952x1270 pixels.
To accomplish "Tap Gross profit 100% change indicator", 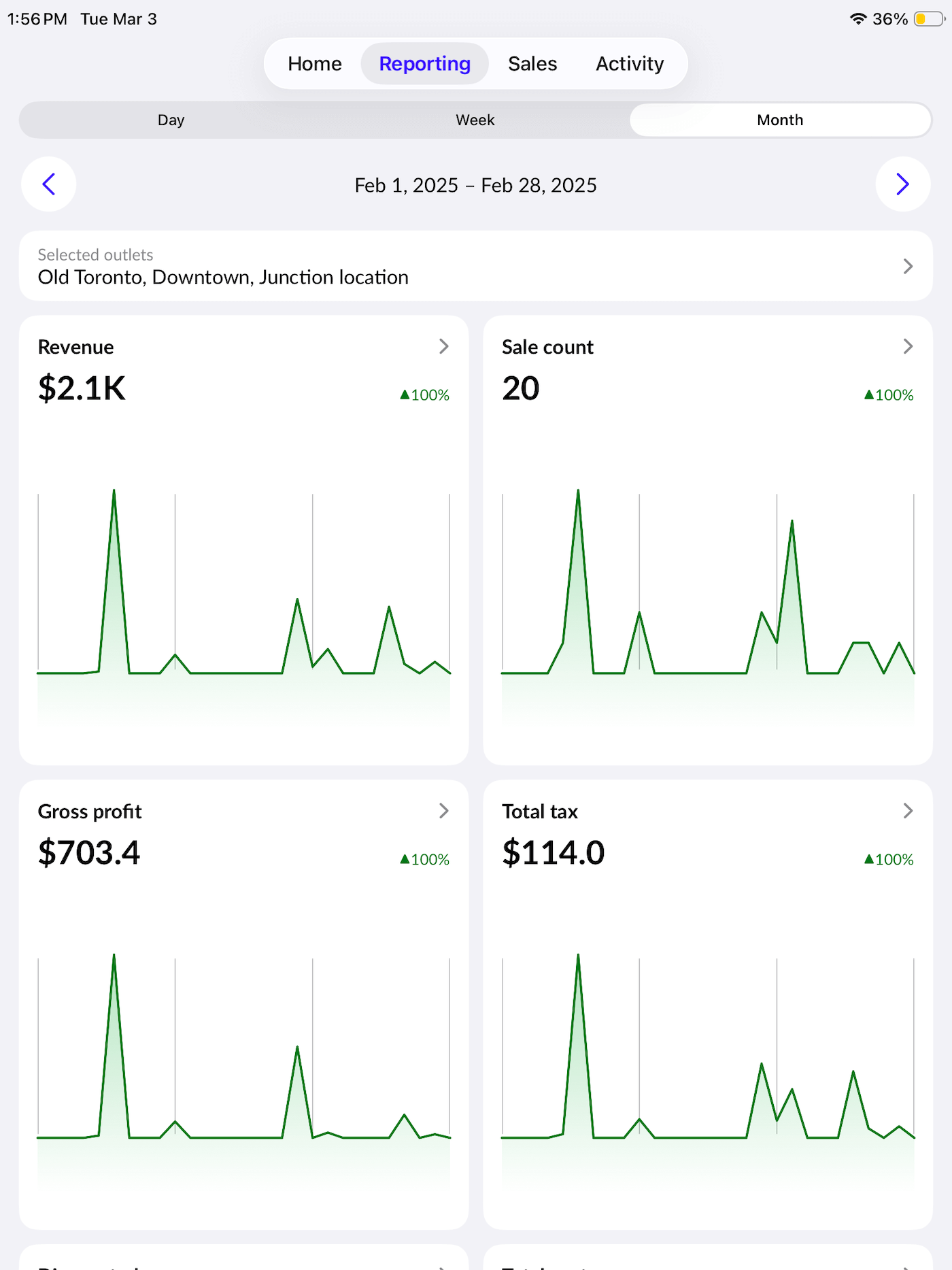I will 424,860.
